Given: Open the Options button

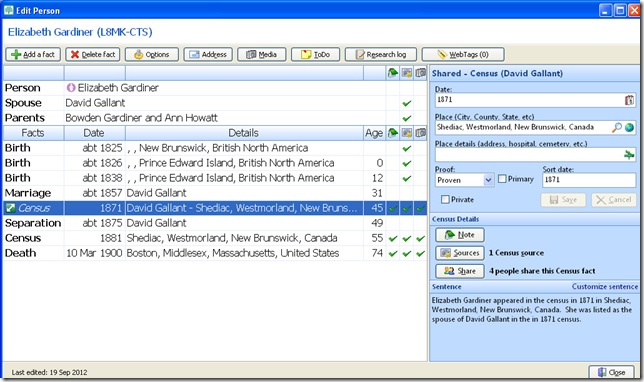Looking at the screenshot, I should [x=152, y=54].
